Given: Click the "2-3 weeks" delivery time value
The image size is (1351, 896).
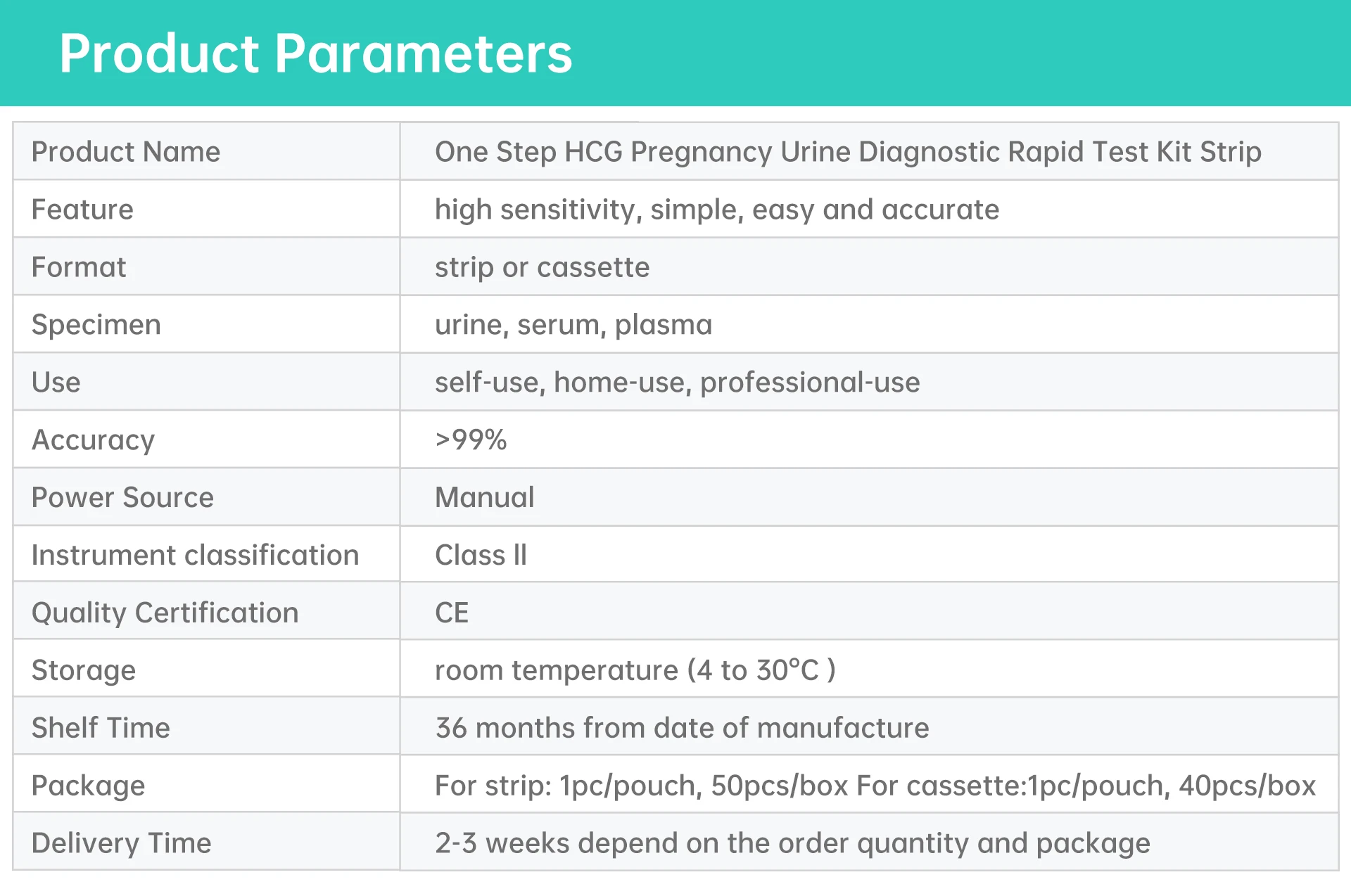Looking at the screenshot, I should [792, 843].
